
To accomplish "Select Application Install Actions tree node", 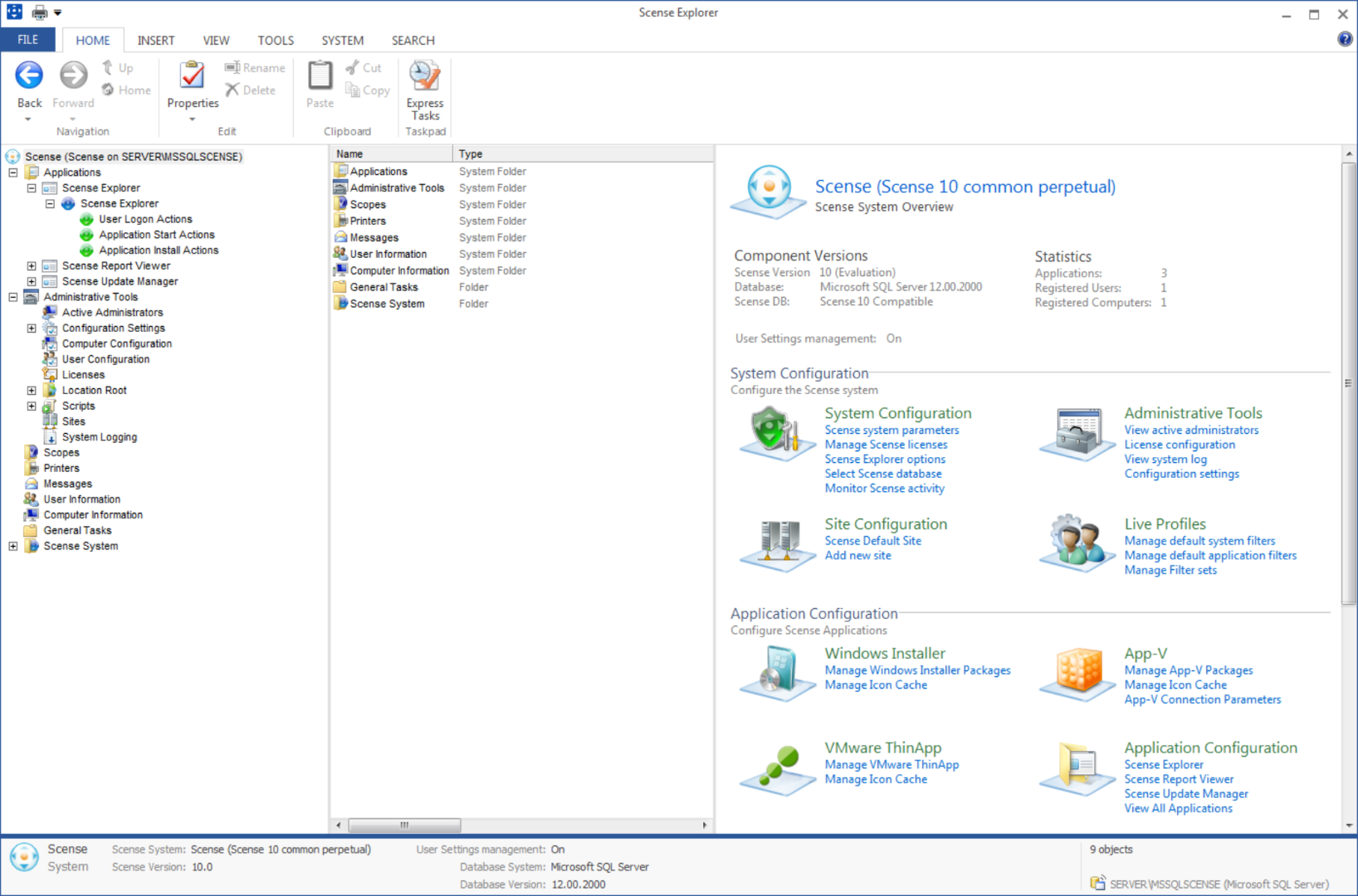I will [159, 250].
